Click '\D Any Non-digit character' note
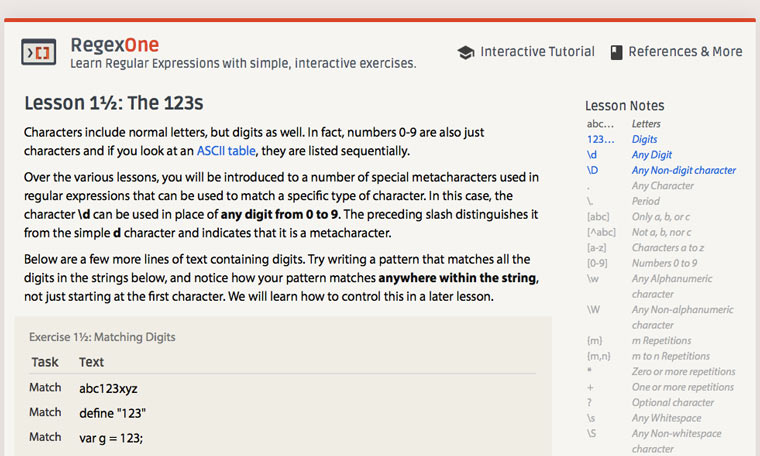 pyautogui.click(x=683, y=171)
